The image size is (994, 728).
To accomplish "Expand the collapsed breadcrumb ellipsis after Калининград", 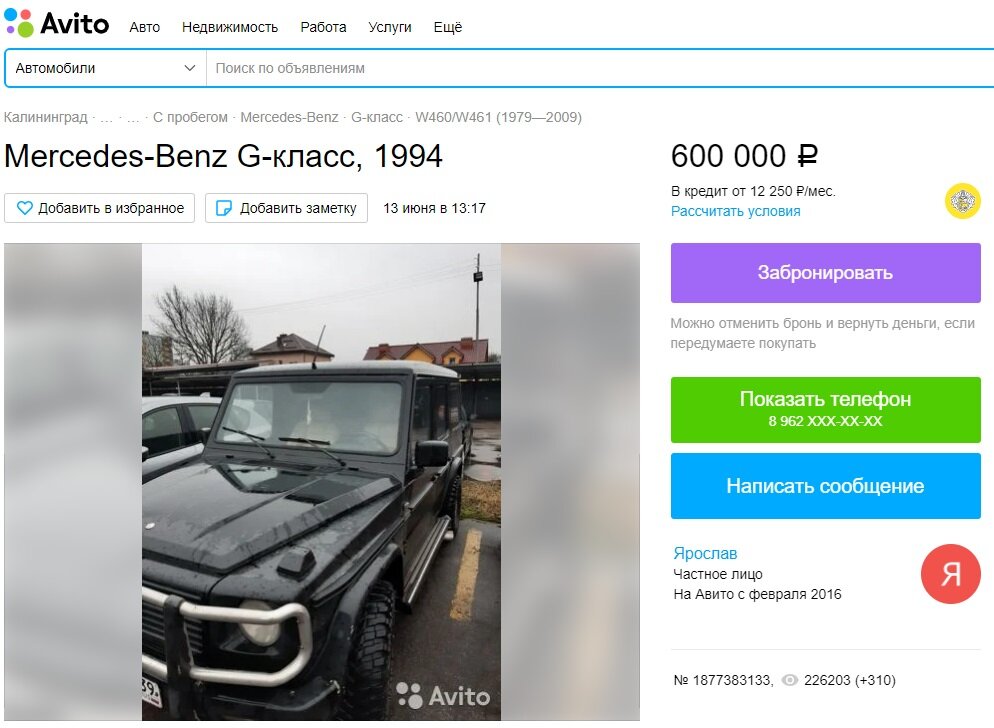I will [106, 117].
